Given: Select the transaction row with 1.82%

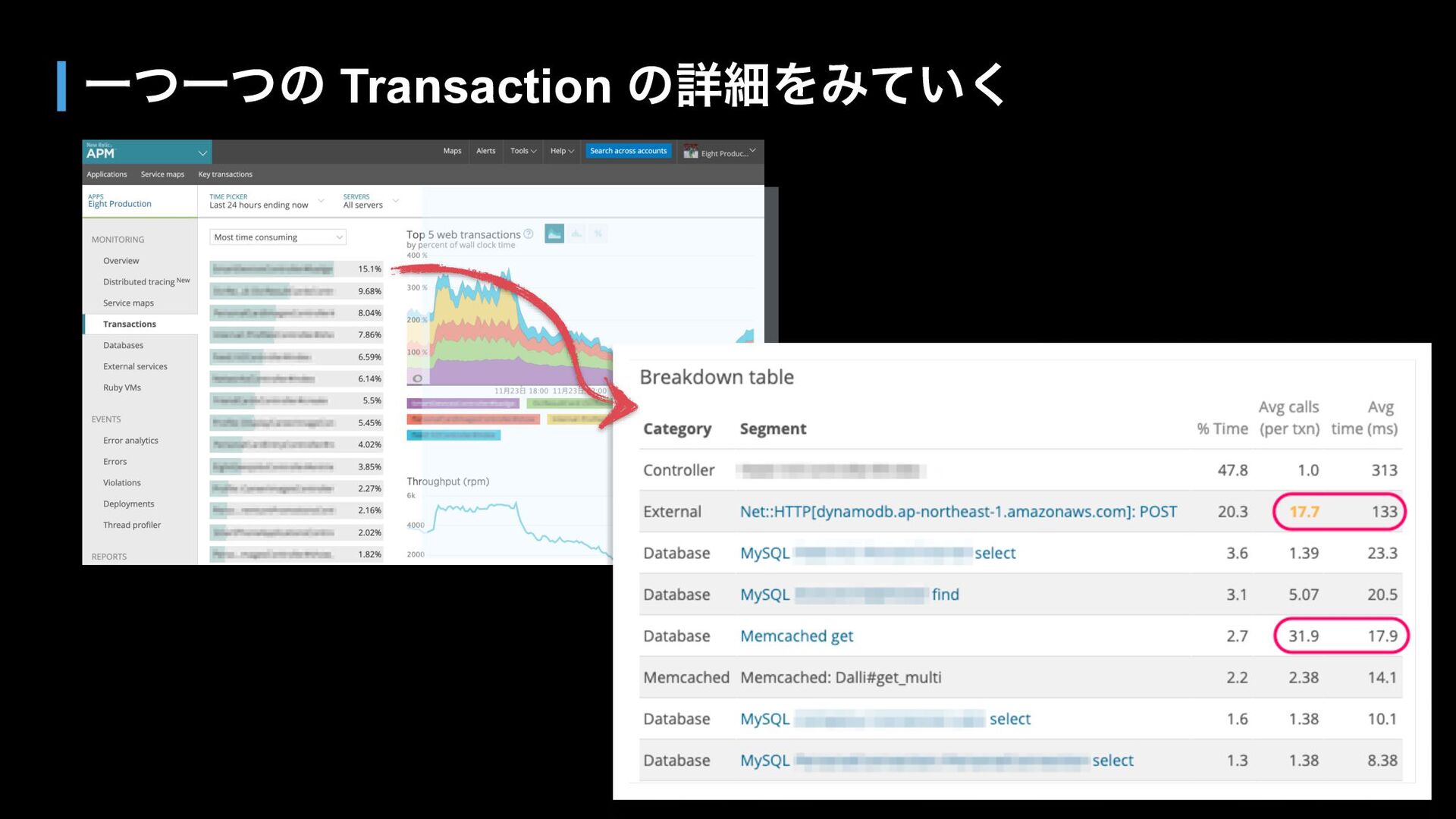Looking at the screenshot, I should [297, 555].
